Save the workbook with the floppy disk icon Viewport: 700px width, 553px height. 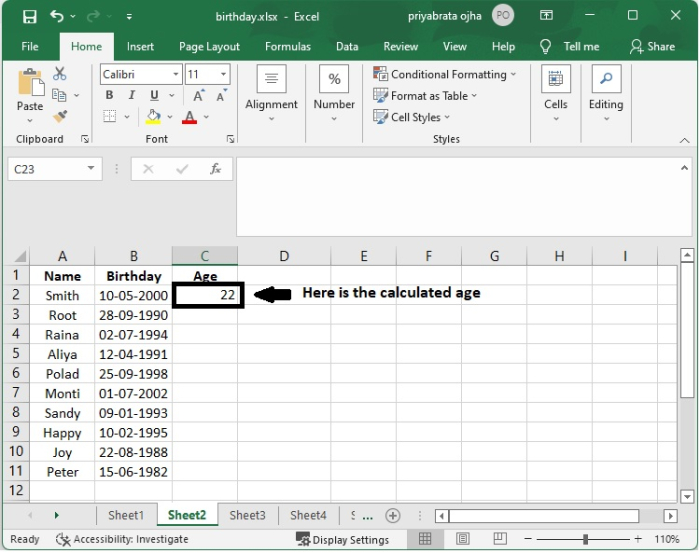(29, 17)
